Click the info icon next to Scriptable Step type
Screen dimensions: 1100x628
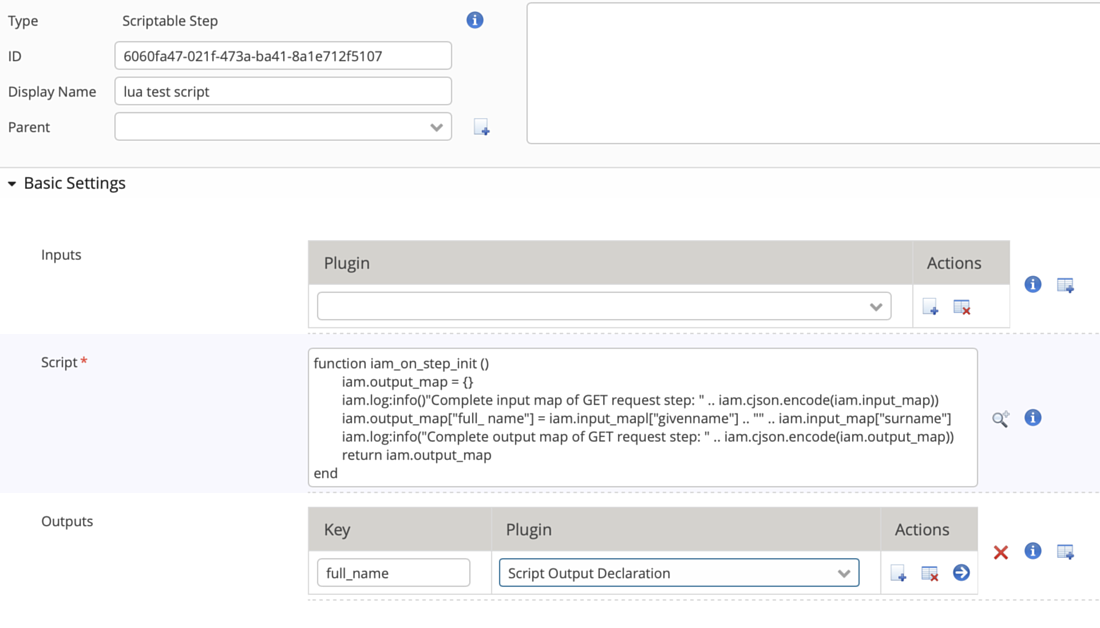pyautogui.click(x=475, y=20)
